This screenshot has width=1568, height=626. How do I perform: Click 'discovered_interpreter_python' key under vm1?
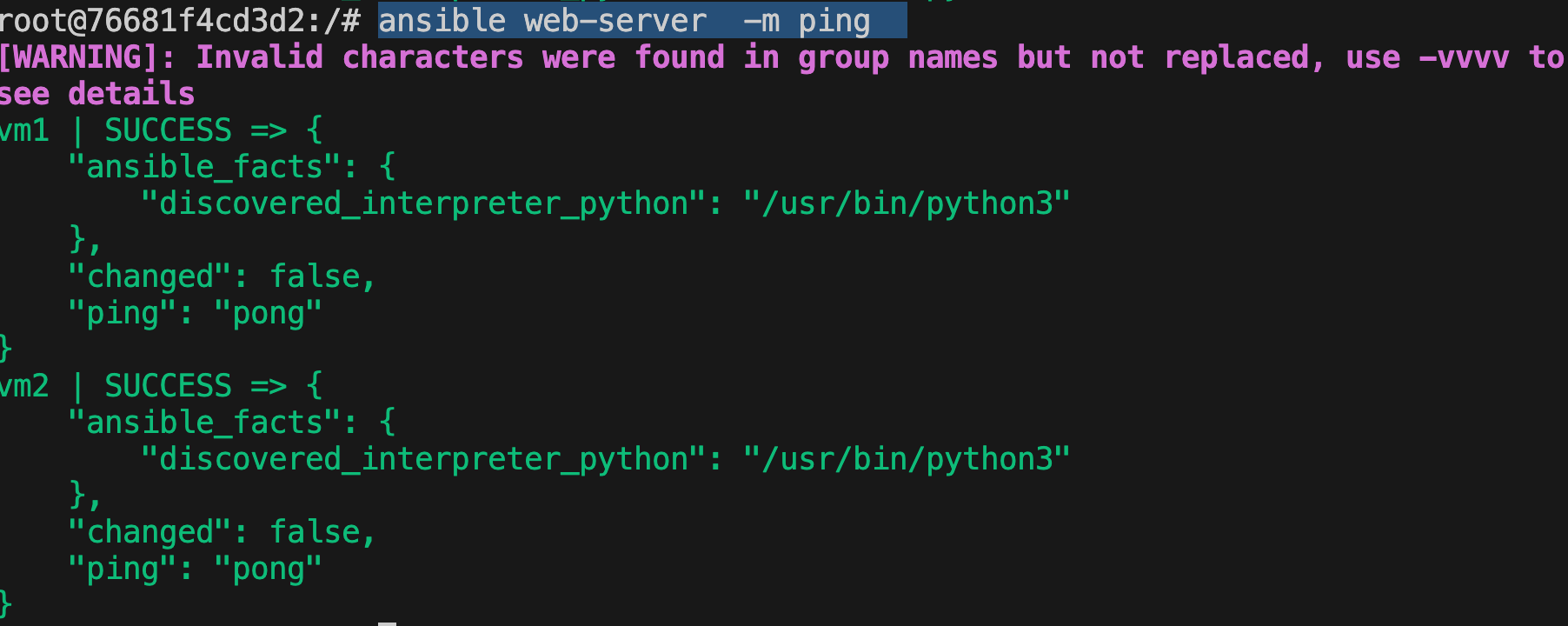click(423, 203)
